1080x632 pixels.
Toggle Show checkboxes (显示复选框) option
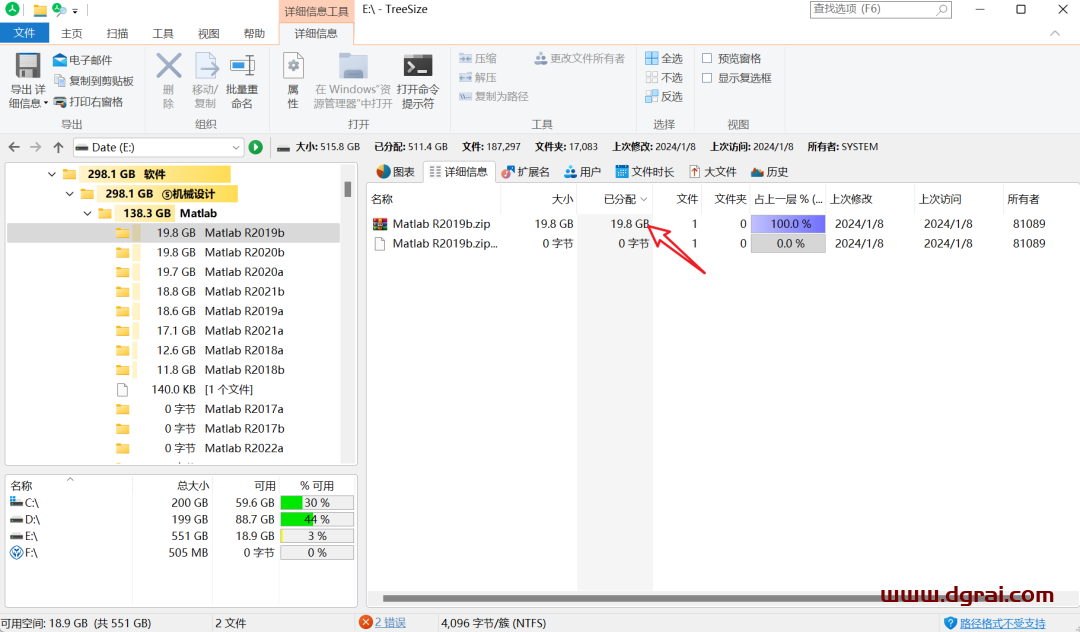tap(707, 78)
